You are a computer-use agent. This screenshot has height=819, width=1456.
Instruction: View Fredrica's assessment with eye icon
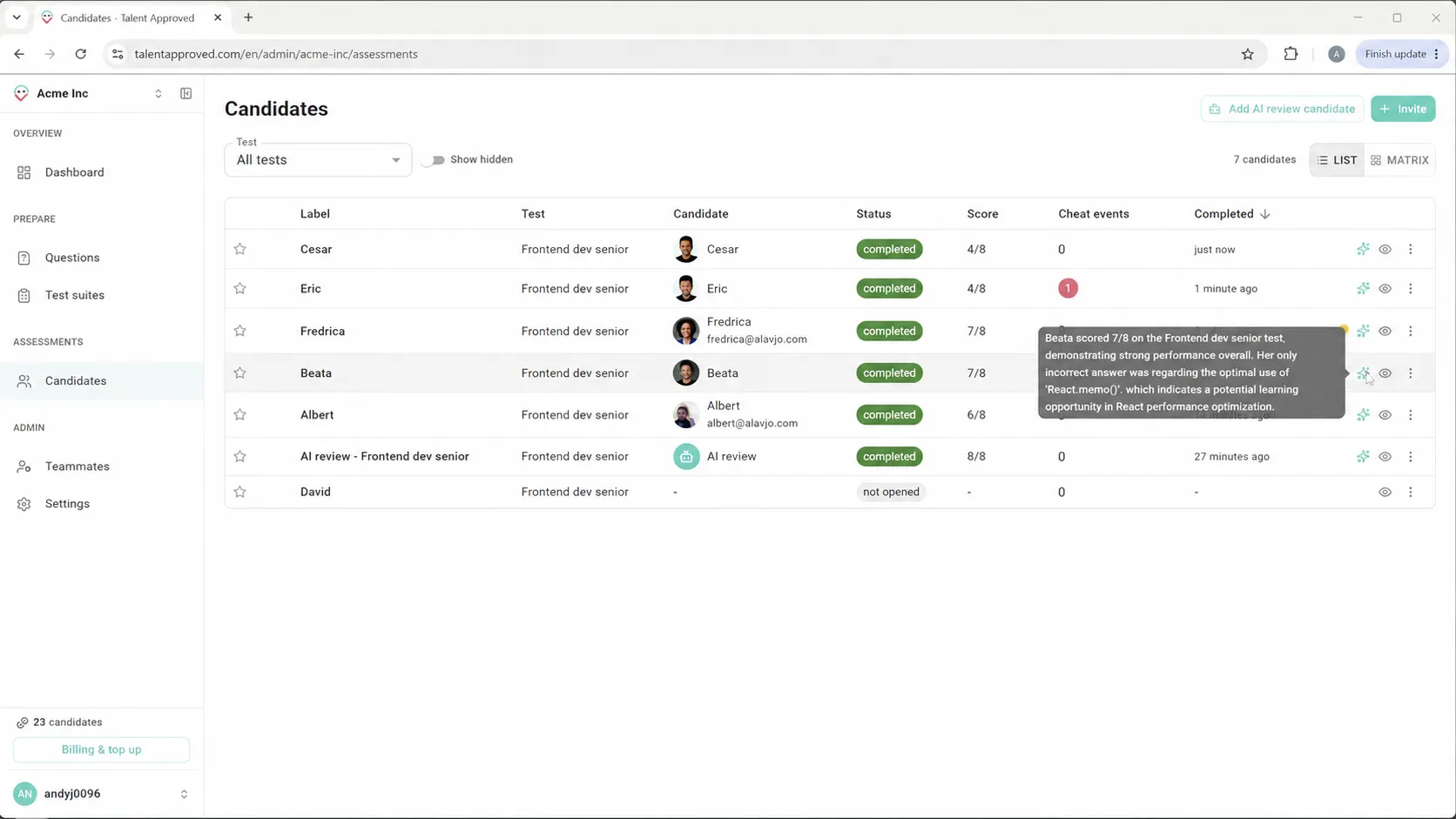1385,331
